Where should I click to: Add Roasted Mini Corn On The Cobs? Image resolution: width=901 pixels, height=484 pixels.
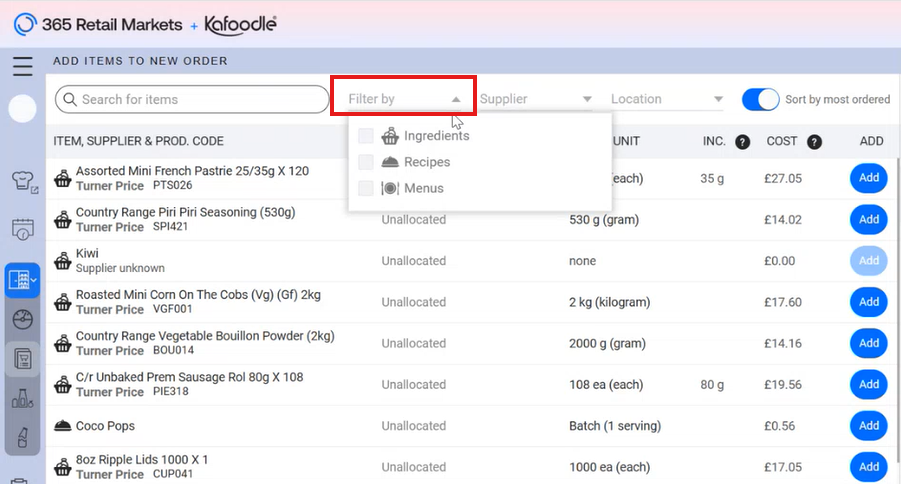[869, 302]
